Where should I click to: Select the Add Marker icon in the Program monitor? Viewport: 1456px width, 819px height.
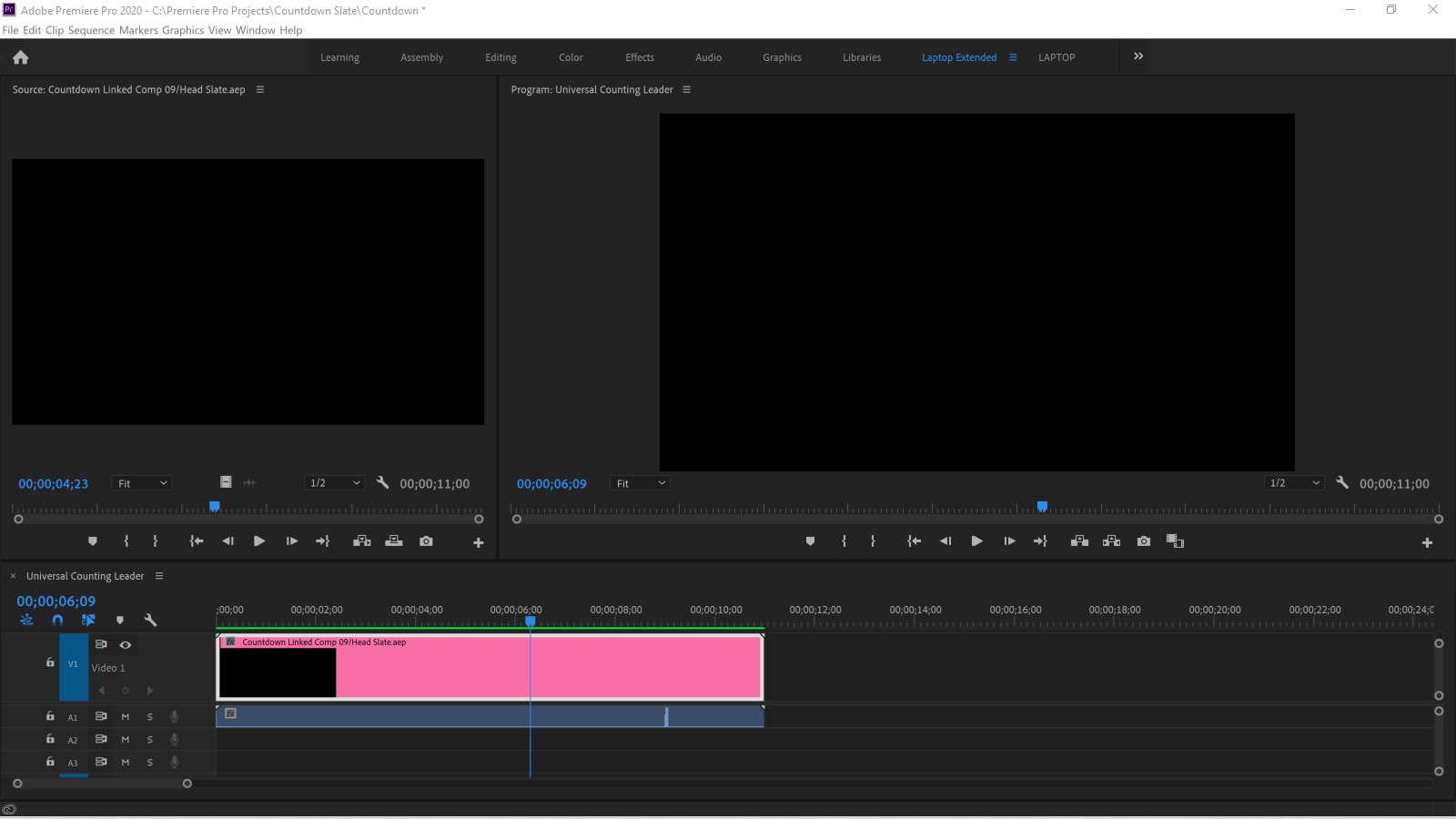tap(809, 541)
